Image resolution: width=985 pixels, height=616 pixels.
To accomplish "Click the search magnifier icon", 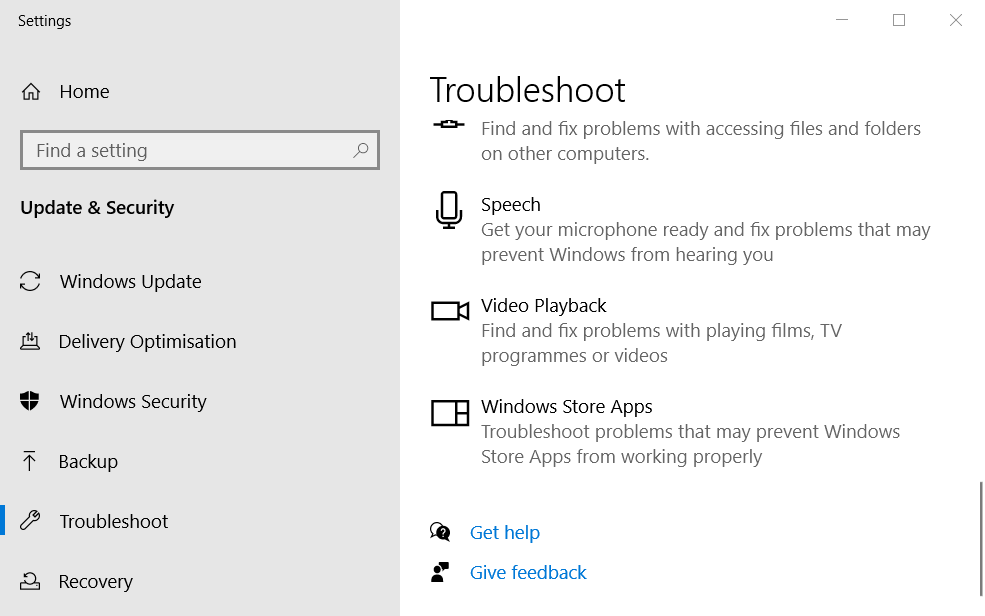I will pos(361,150).
